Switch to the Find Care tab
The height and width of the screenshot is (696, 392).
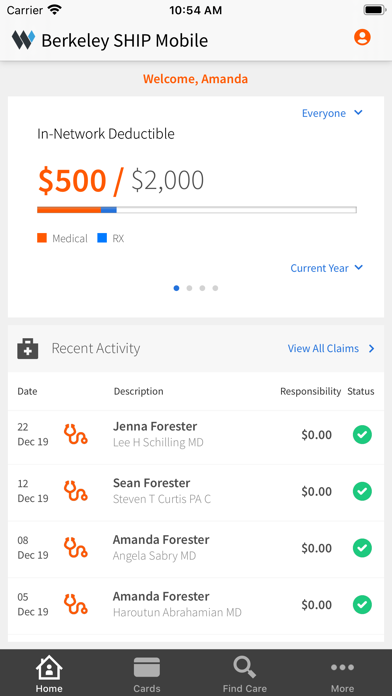click(x=245, y=673)
